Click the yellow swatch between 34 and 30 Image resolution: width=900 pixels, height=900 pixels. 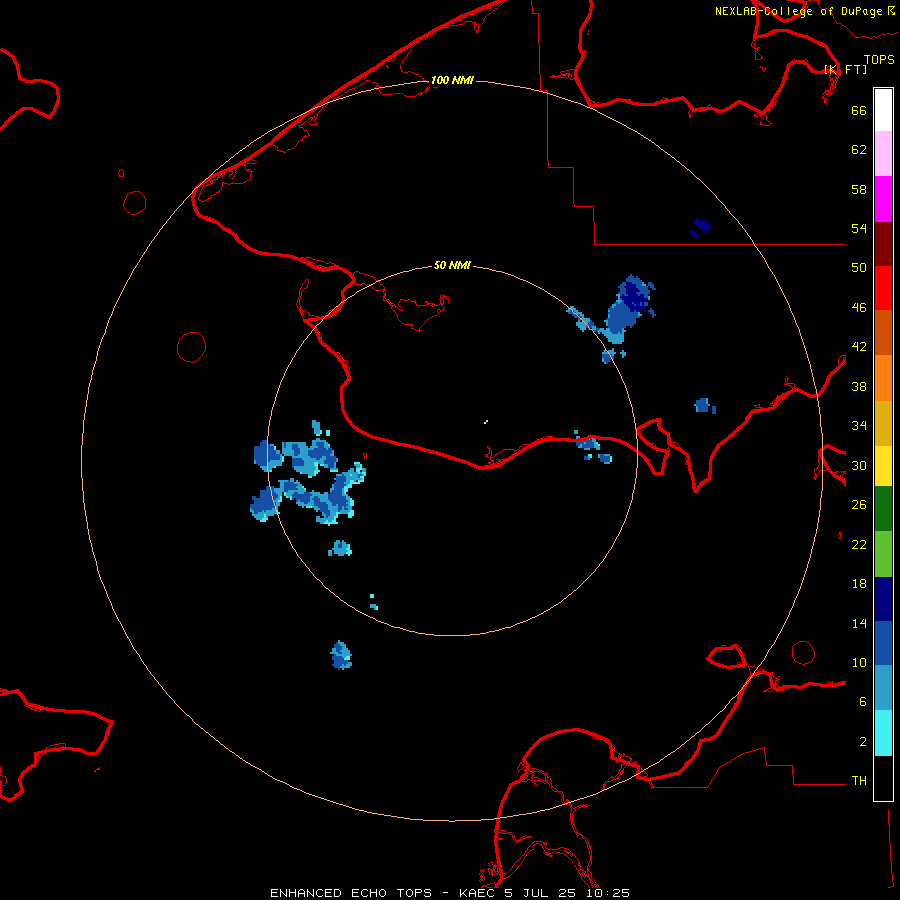coord(883,466)
